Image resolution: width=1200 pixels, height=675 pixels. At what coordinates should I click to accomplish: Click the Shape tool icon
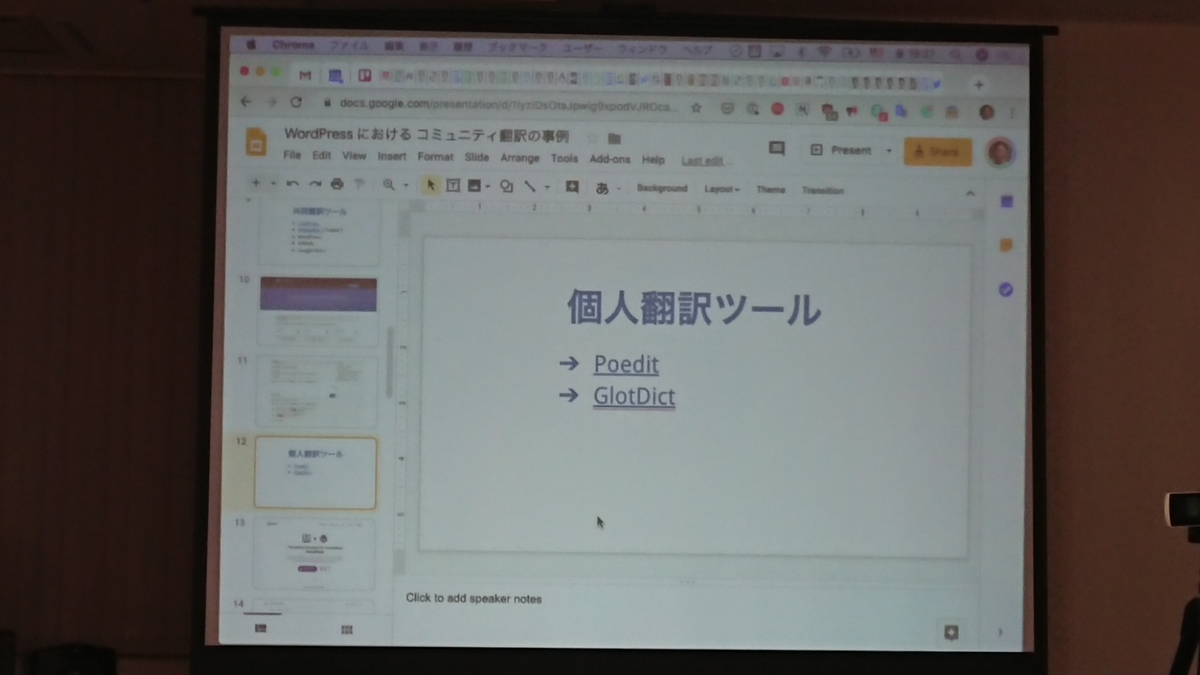pyautogui.click(x=506, y=186)
